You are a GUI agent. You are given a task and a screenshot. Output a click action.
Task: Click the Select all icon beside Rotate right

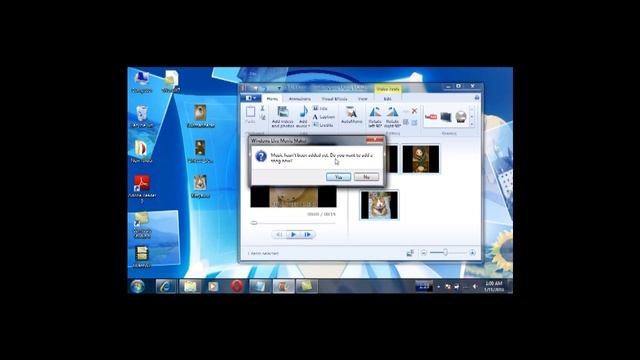tap(406, 122)
